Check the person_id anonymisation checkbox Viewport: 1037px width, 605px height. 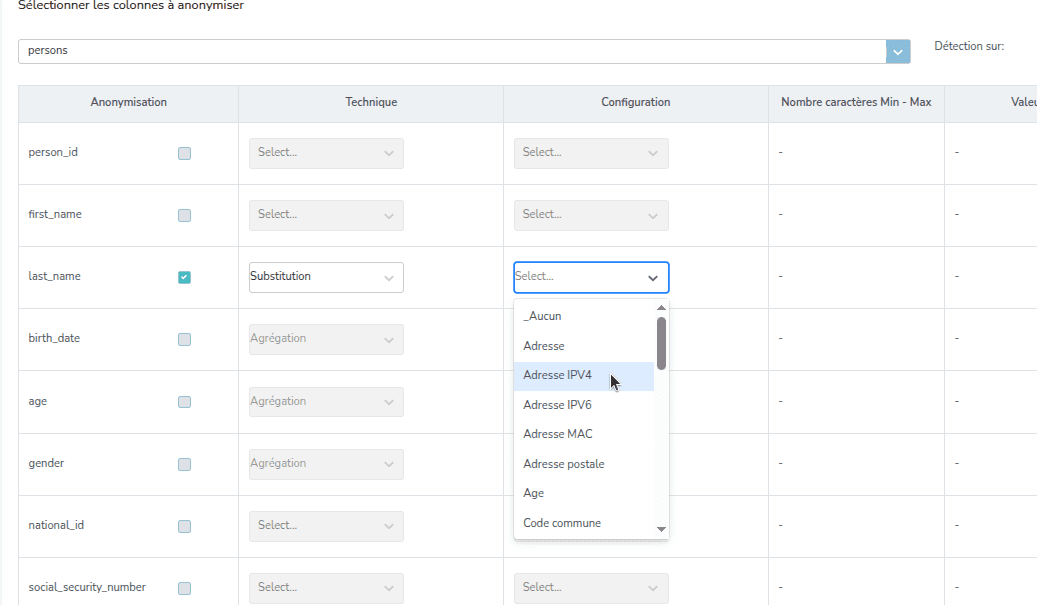(184, 153)
